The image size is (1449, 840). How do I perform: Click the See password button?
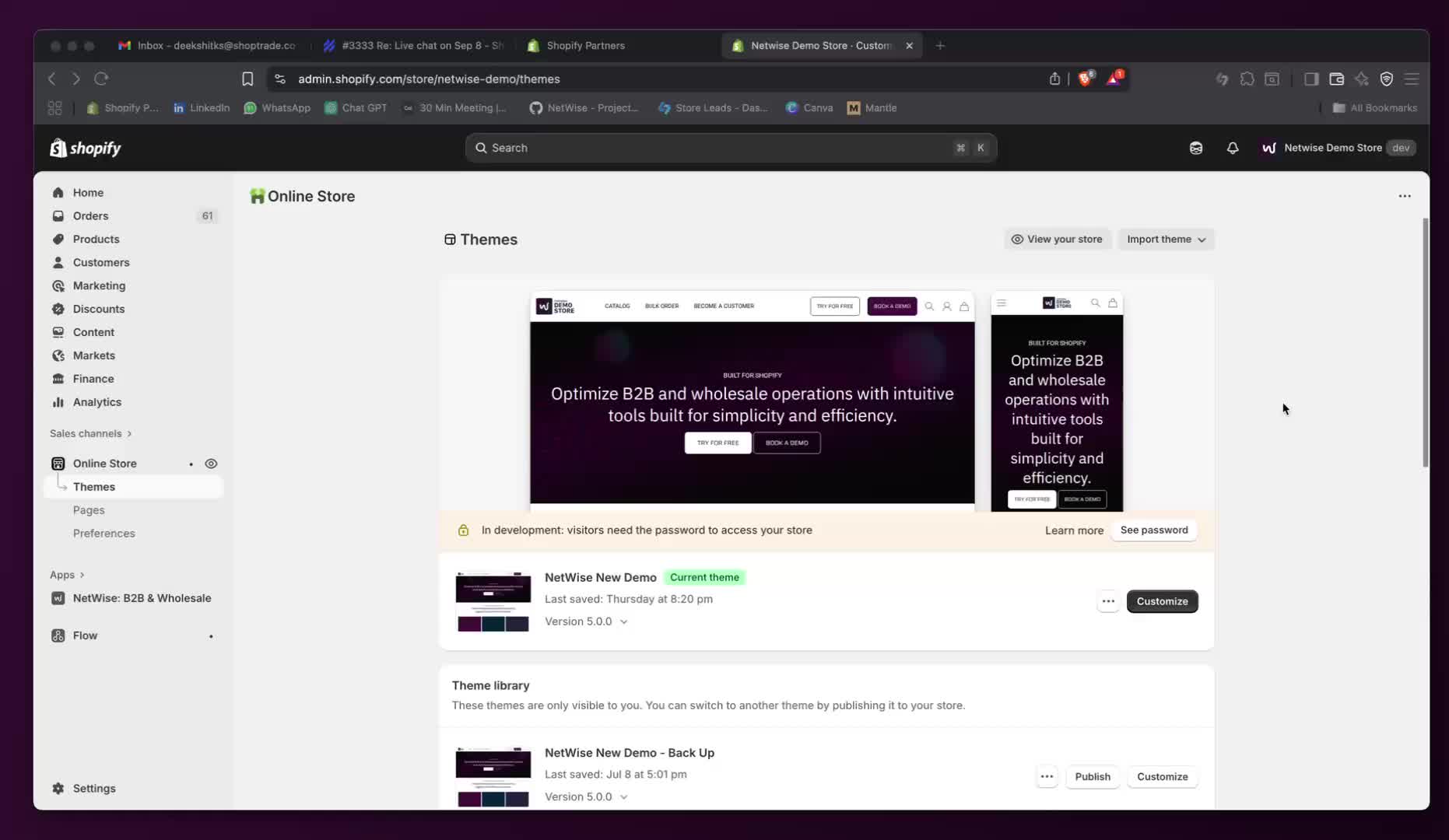coord(1154,530)
